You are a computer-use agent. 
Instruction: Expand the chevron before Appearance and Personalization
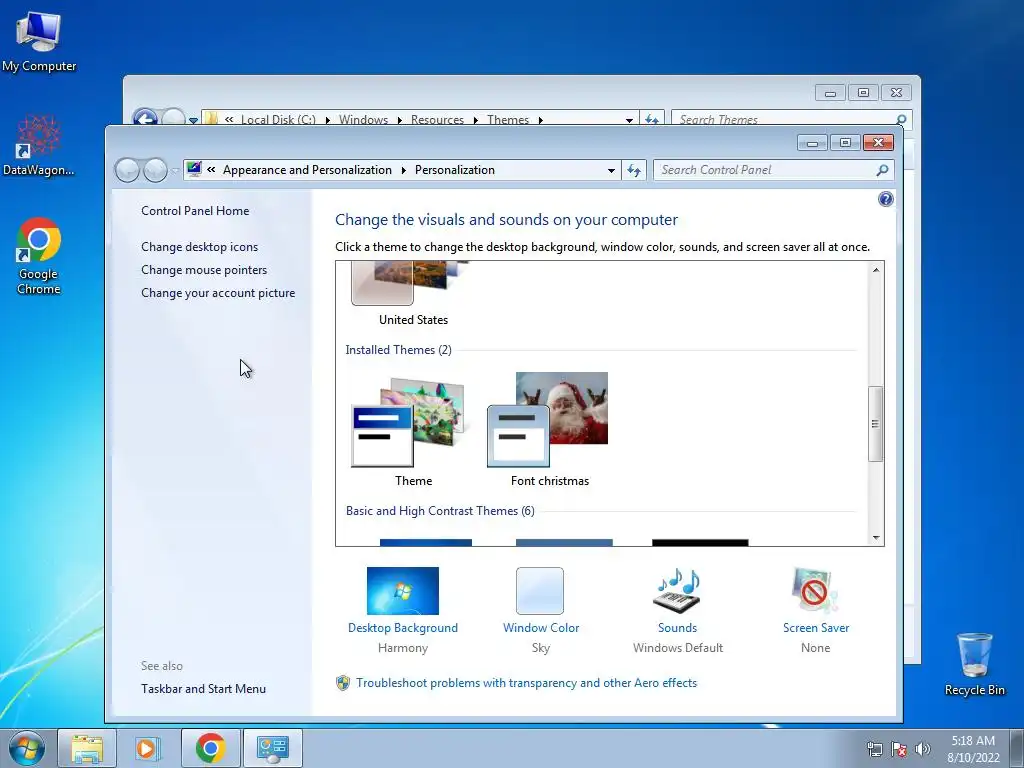(211, 170)
